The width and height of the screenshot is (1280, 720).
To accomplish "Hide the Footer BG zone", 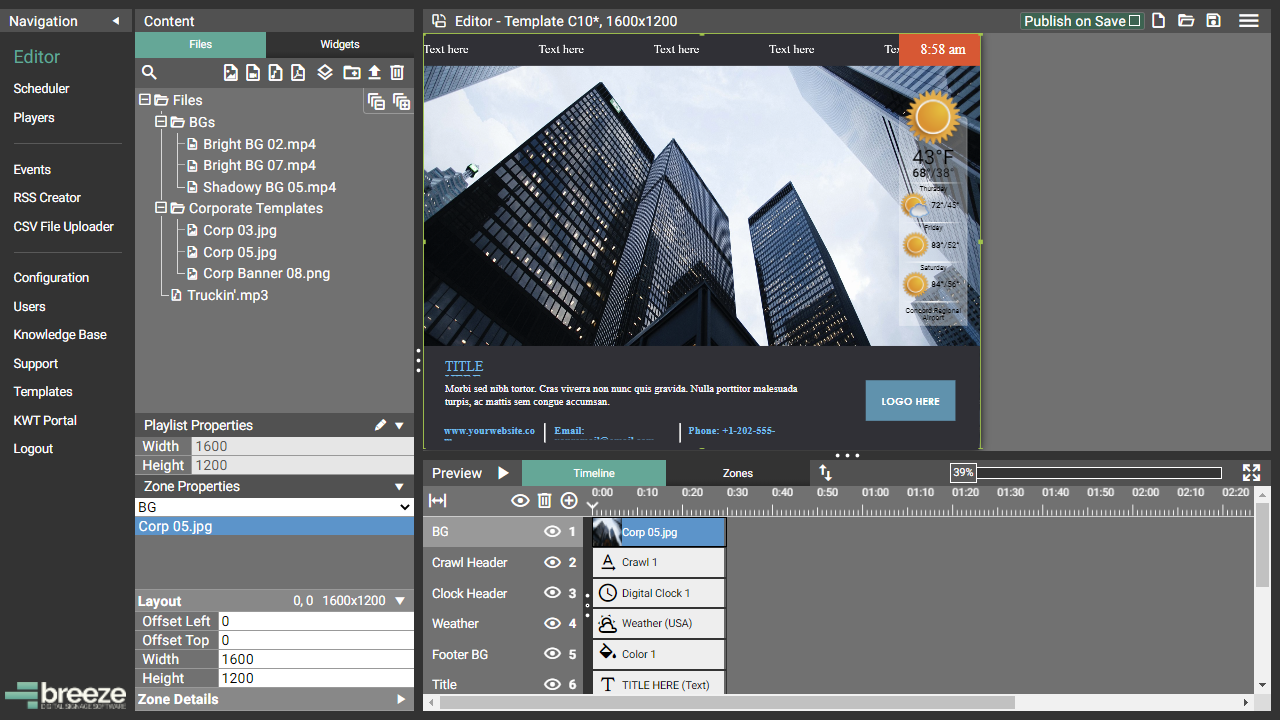I will click(x=552, y=654).
